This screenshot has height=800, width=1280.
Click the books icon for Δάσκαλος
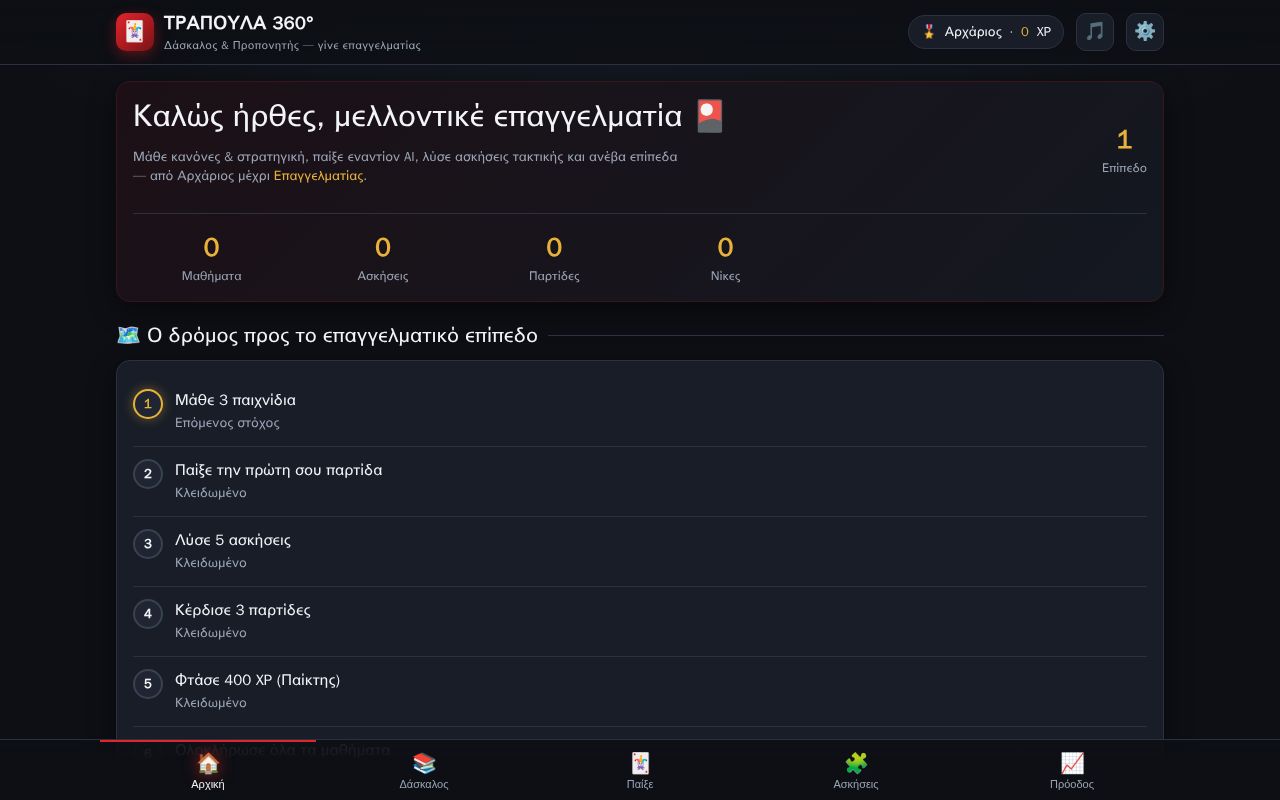[424, 764]
